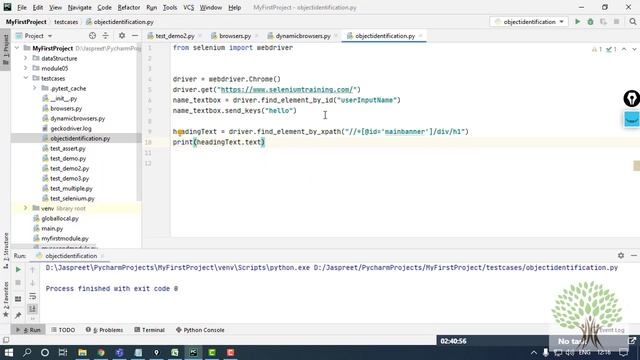Select test_selenium.py in project tree
This screenshot has height=360, width=640.
point(72,198)
